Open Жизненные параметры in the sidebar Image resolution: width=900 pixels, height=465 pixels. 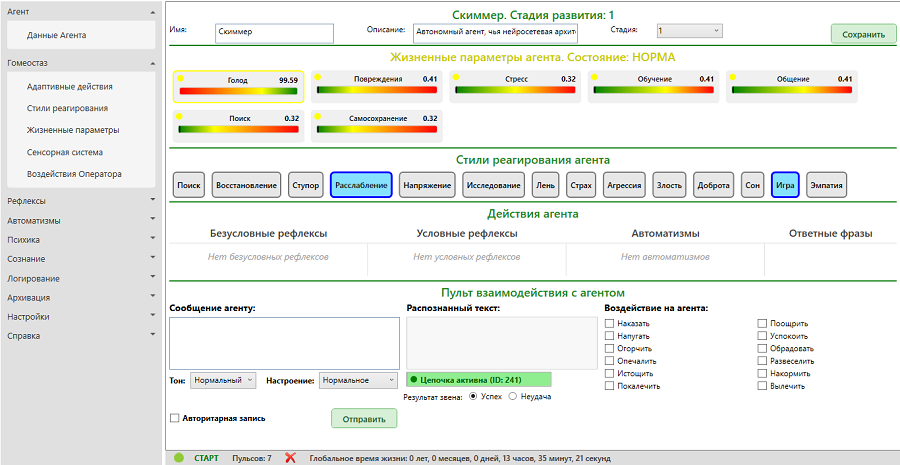coord(73,130)
